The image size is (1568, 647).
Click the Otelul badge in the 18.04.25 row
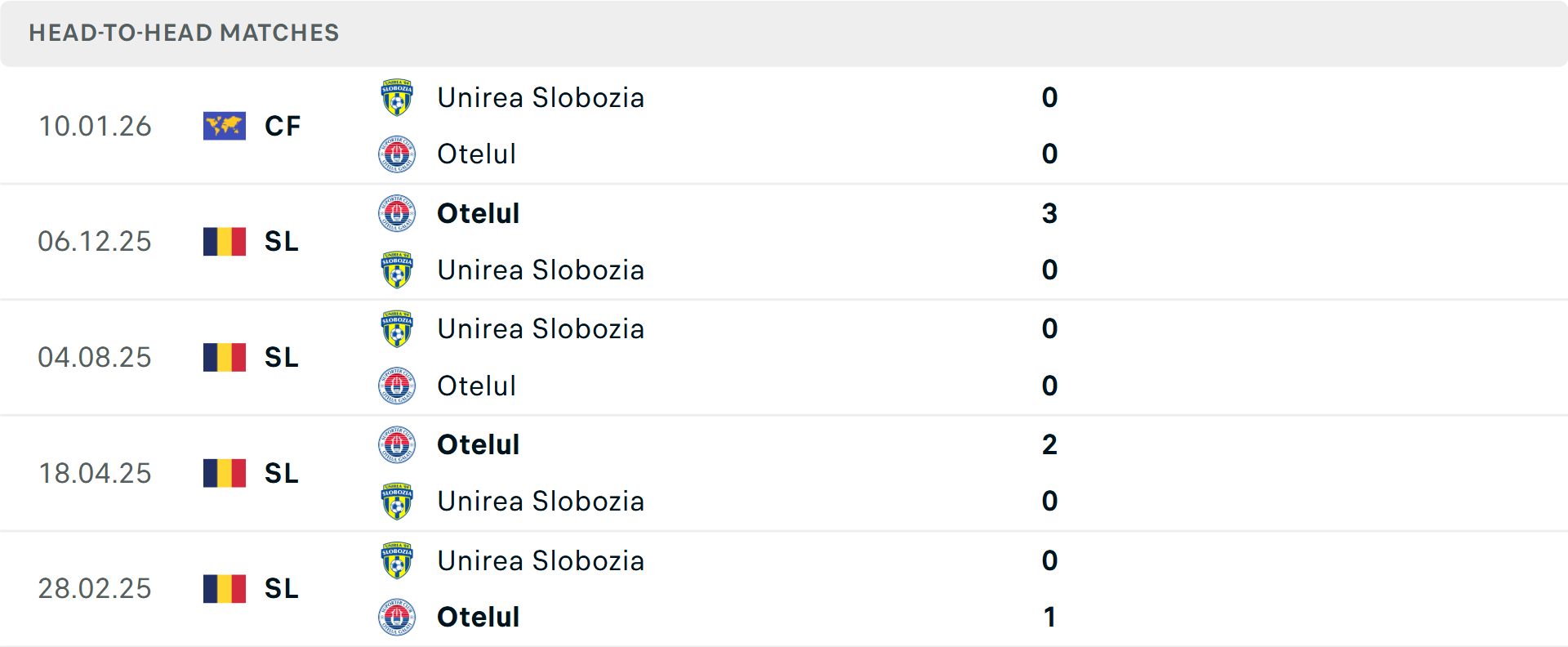click(397, 444)
